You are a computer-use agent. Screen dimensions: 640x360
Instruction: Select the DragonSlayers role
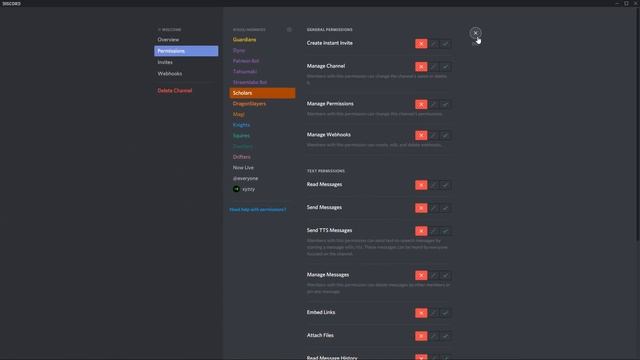click(262, 104)
